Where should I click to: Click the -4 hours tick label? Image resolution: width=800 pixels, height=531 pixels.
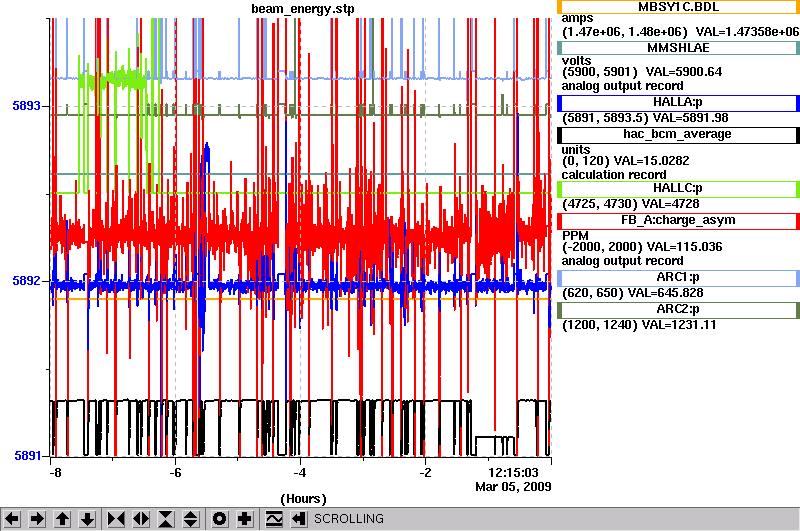point(299,473)
